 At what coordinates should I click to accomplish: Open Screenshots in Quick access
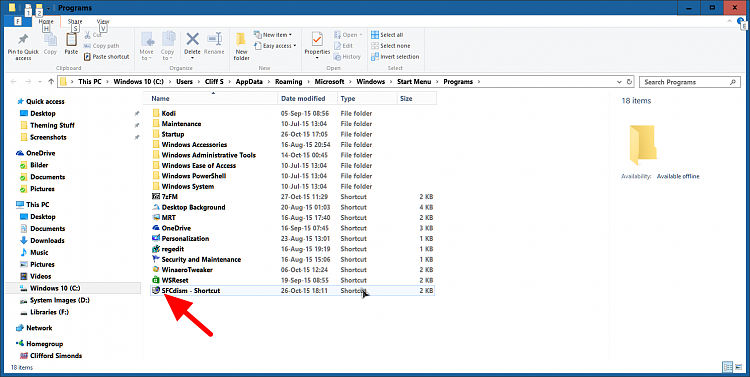pyautogui.click(x=48, y=137)
